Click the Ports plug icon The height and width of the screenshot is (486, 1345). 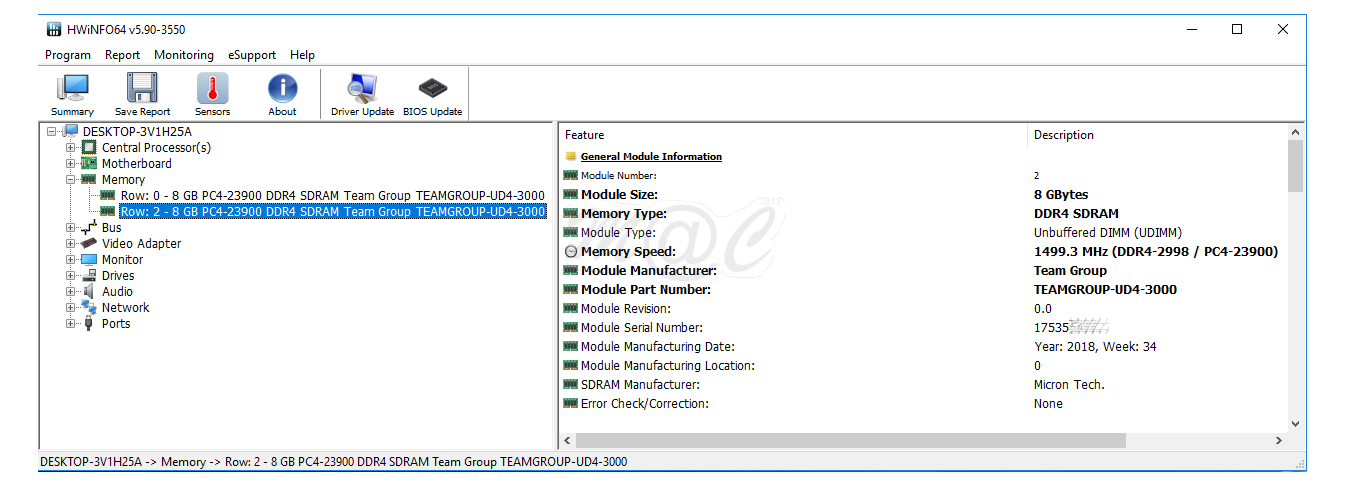click(x=89, y=323)
